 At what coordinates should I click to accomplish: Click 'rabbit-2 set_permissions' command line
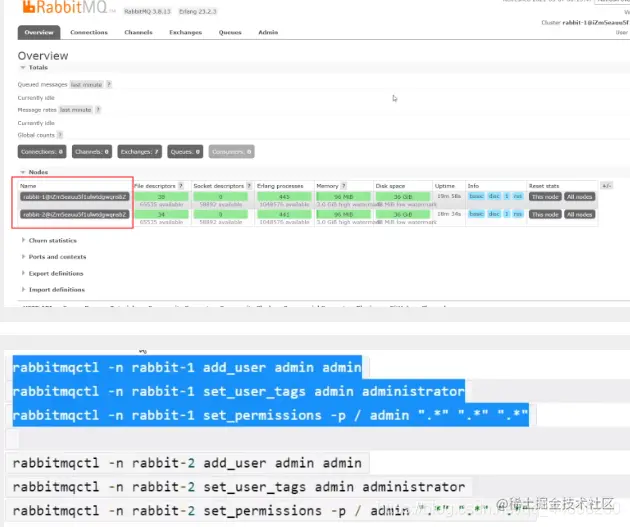coord(270,511)
